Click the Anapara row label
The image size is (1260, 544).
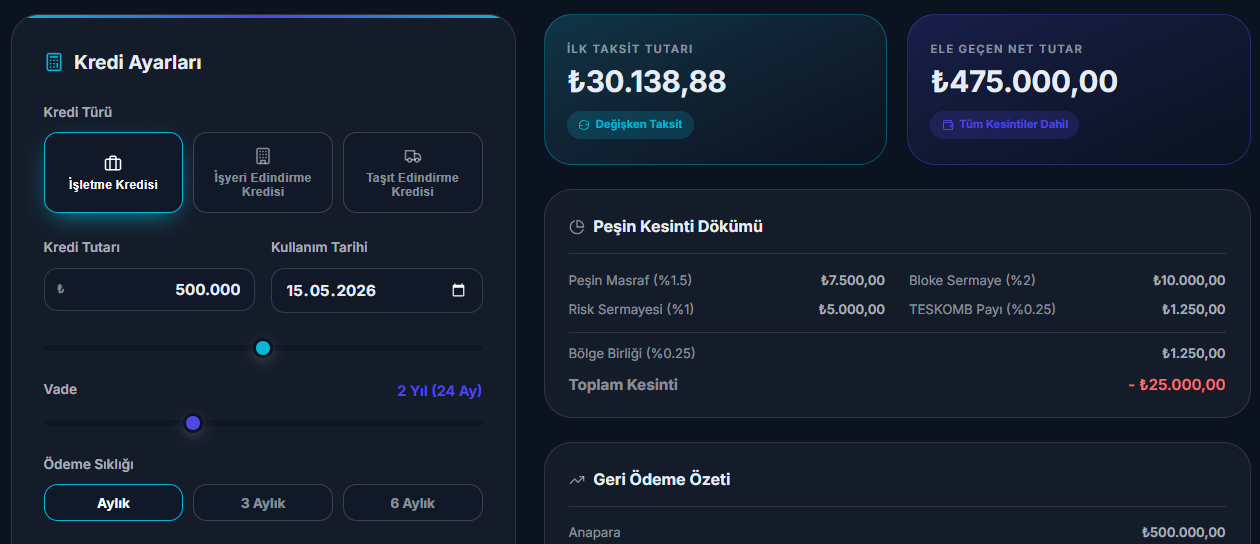click(594, 532)
